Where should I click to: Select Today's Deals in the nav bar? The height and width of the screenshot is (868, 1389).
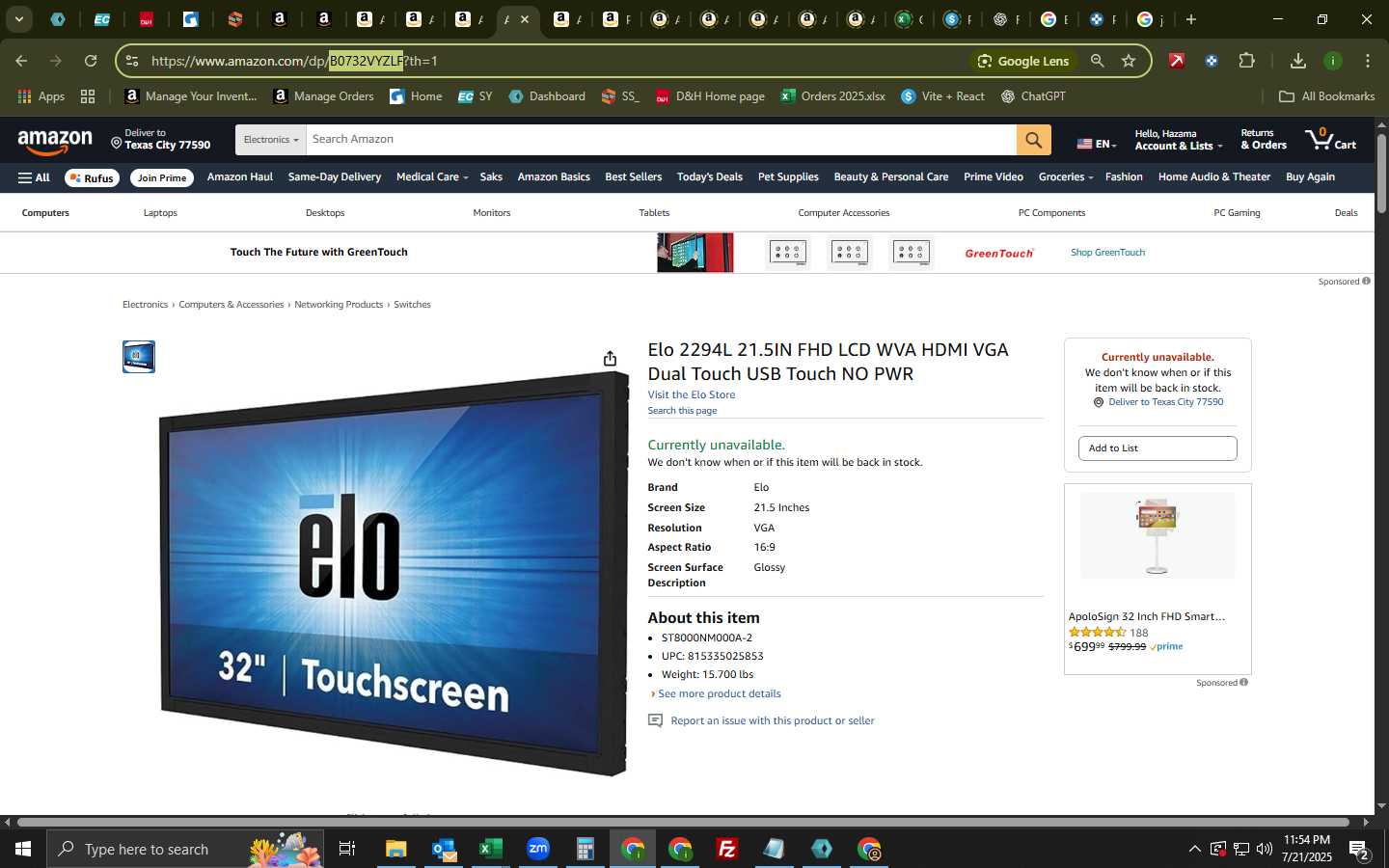pos(710,177)
